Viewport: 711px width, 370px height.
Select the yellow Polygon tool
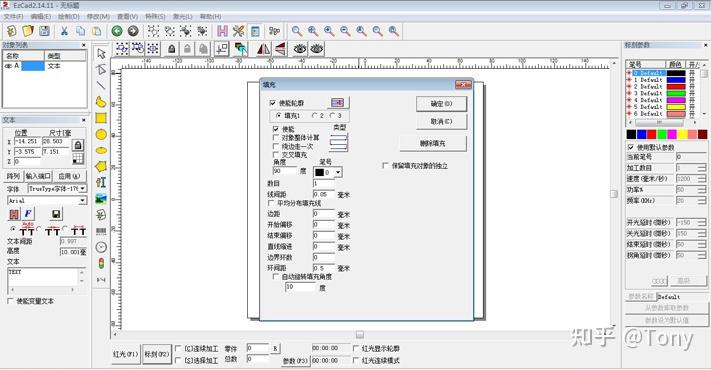(101, 166)
